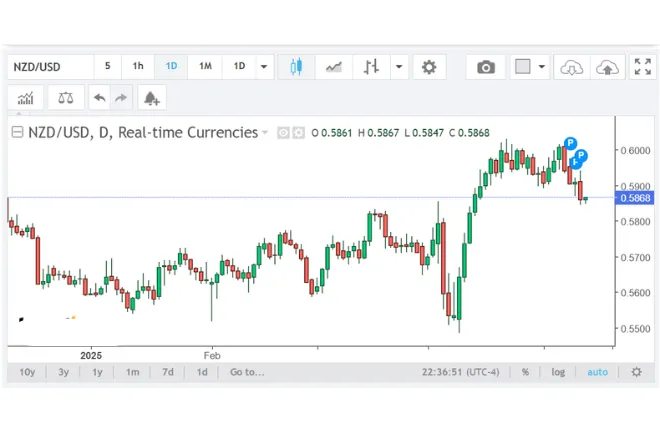The image size is (660, 440).
Task: Set range to 1d
Action: click(202, 372)
